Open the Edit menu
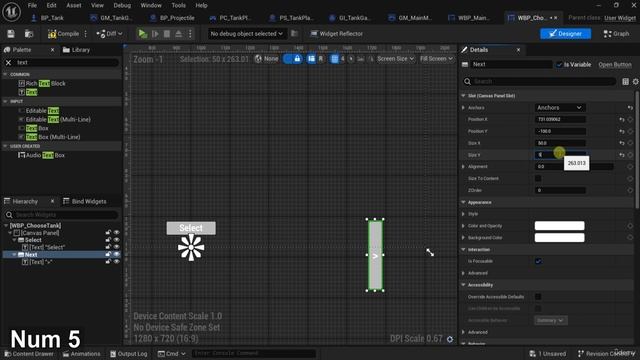Screen dimensions: 640x360 tap(51, 5)
